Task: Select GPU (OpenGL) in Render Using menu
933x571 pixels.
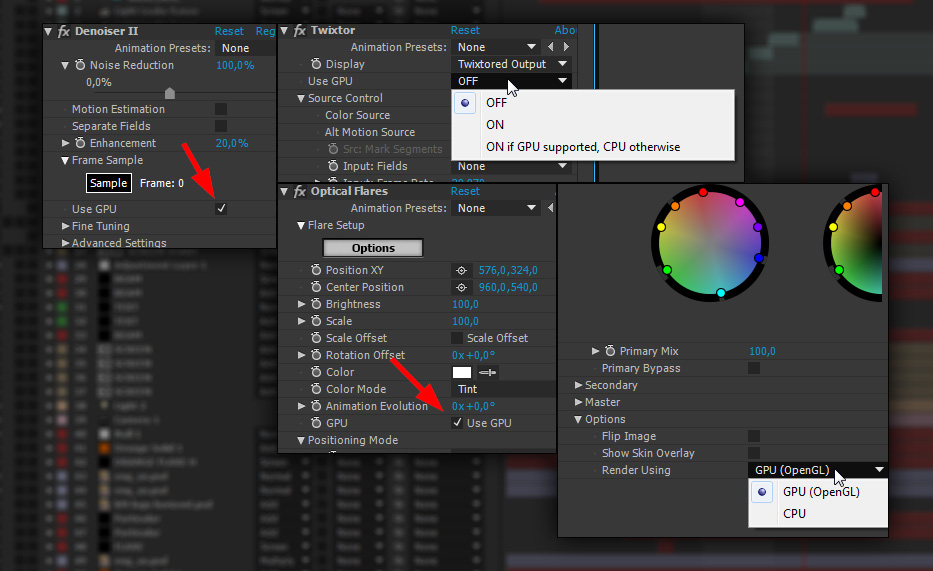Action: coord(818,492)
